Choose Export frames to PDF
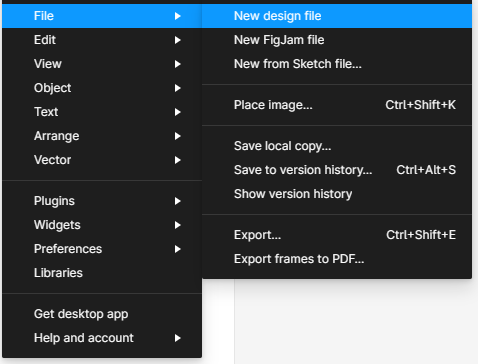Screen dimensions: 478x364 337,259
